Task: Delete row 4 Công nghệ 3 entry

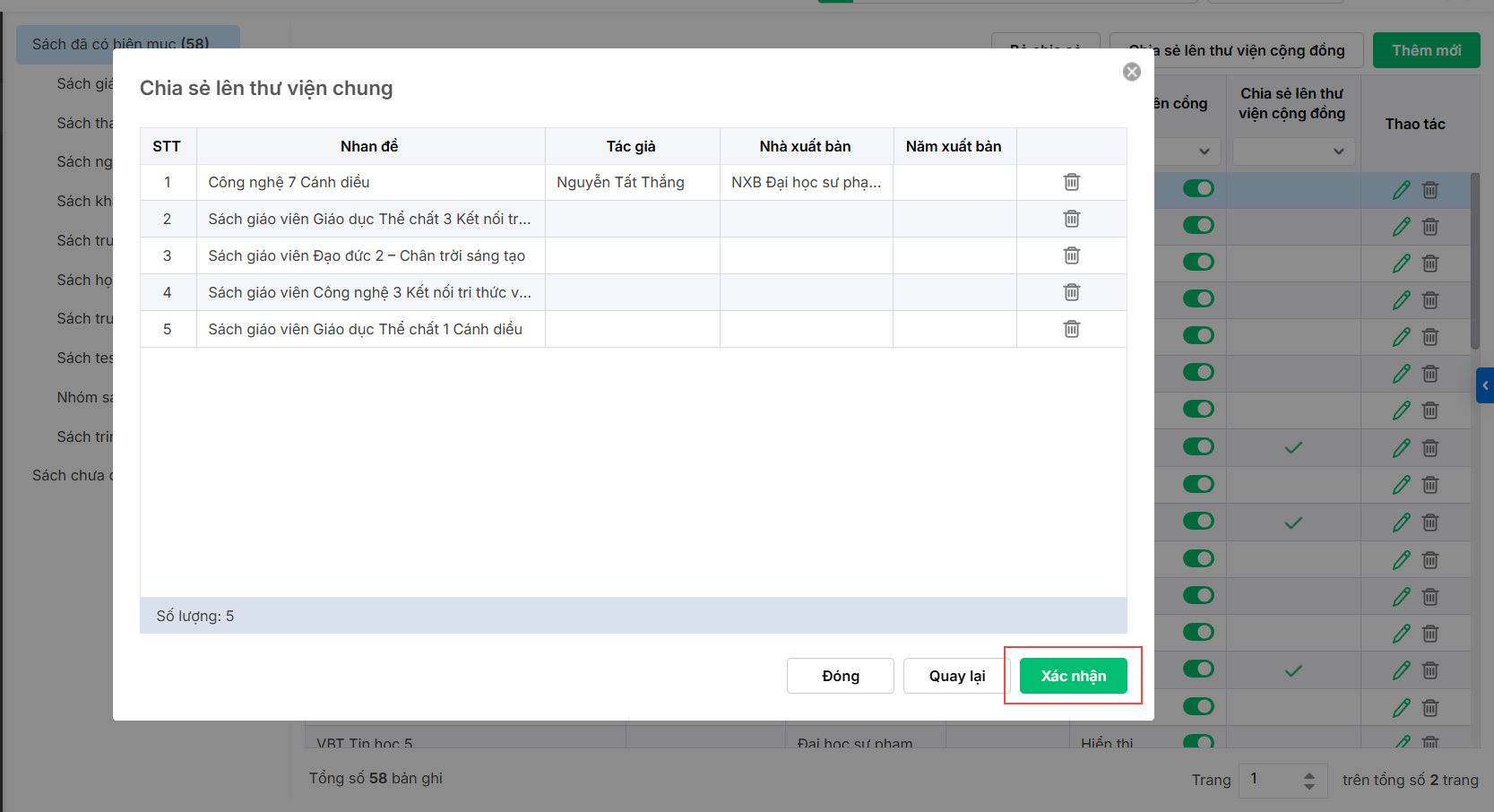Action: [x=1071, y=292]
